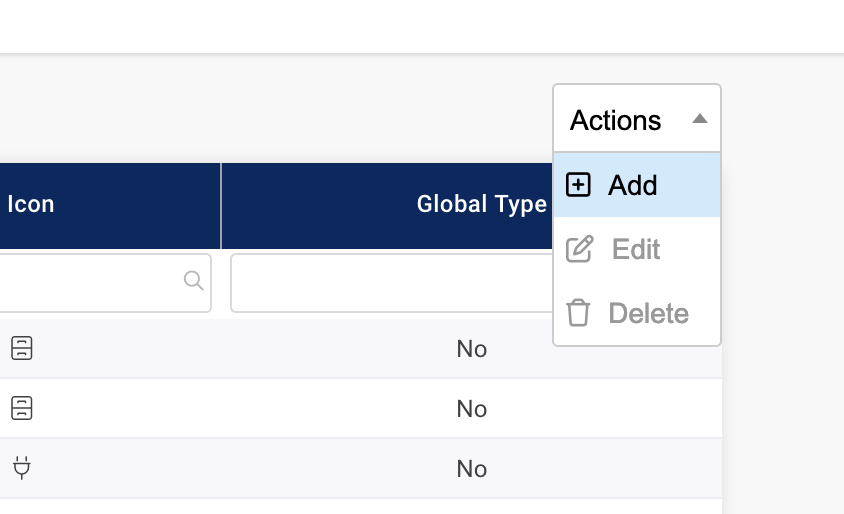Click the first row's cabinet icon
Viewport: 844px width, 514px height.
coord(22,348)
